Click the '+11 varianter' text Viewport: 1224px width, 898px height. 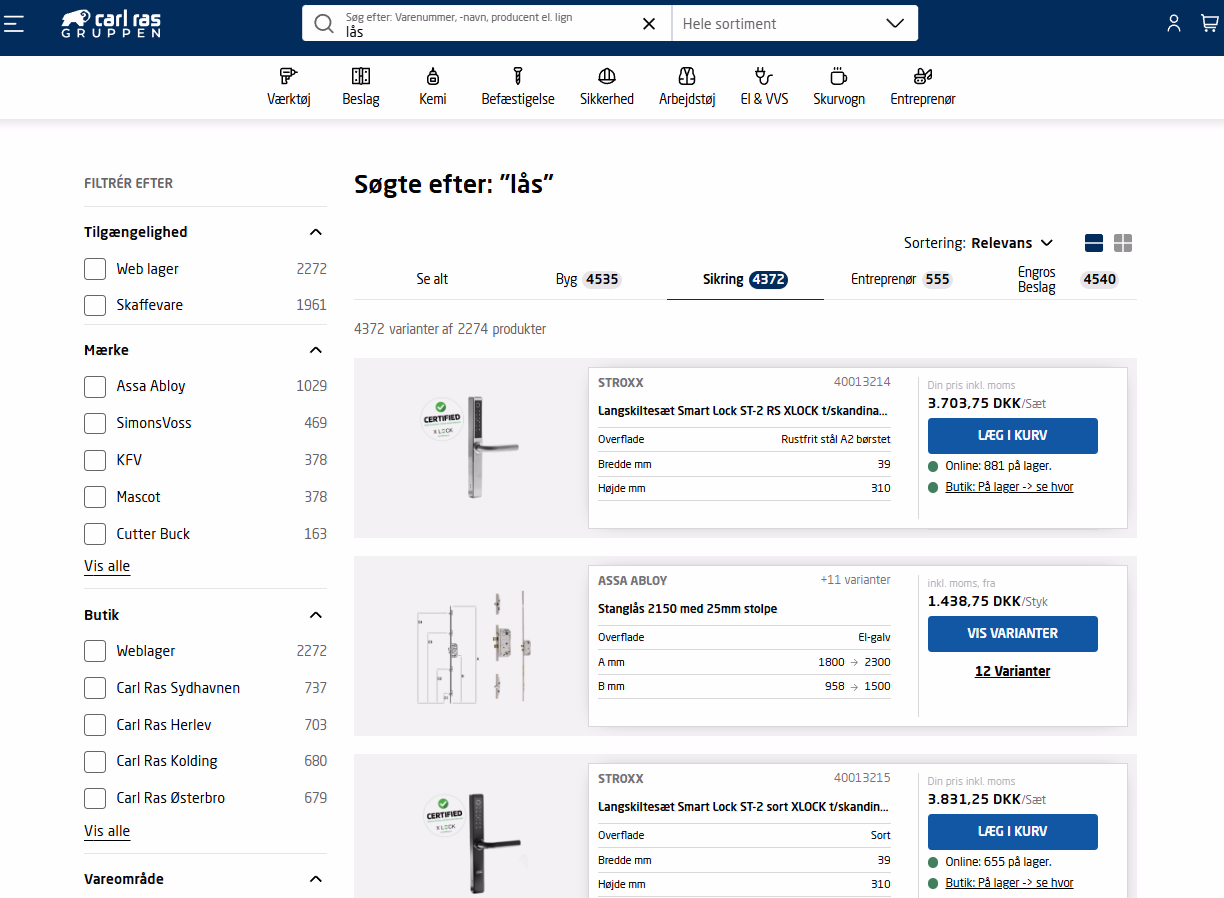tap(855, 580)
